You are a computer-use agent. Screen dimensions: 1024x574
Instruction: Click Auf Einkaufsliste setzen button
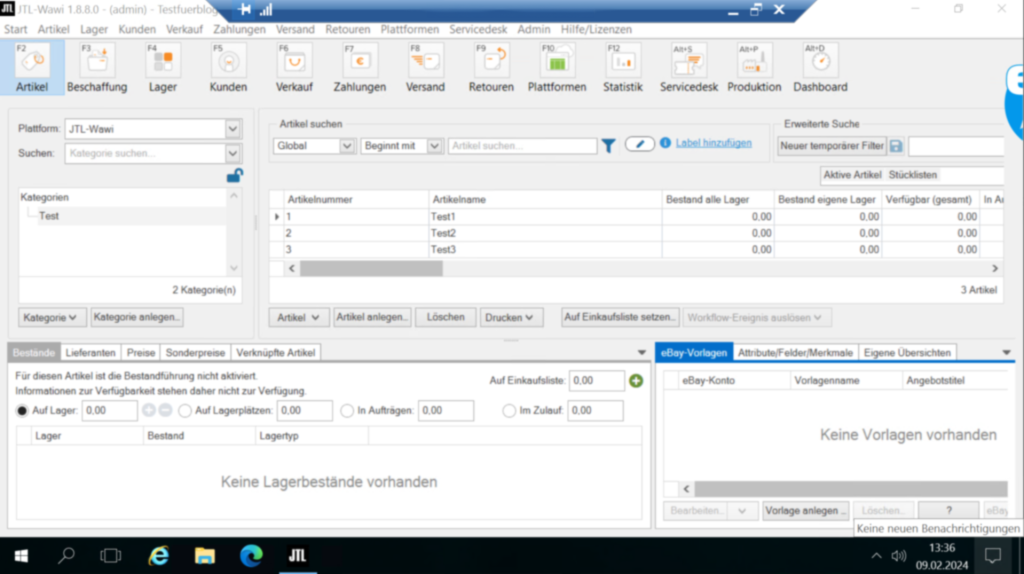tap(620, 317)
